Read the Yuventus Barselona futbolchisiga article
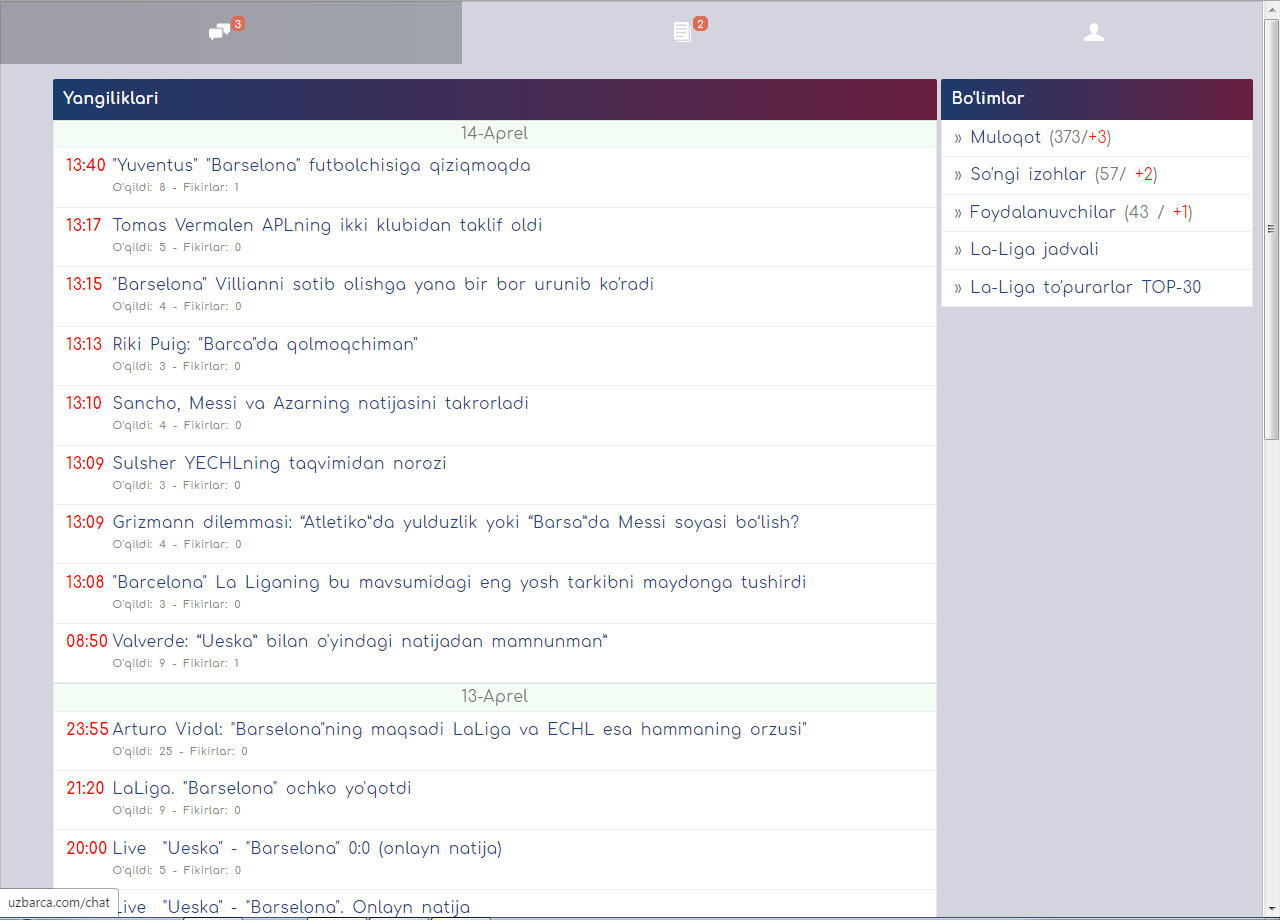Viewport: 1280px width, 920px height. (x=321, y=166)
